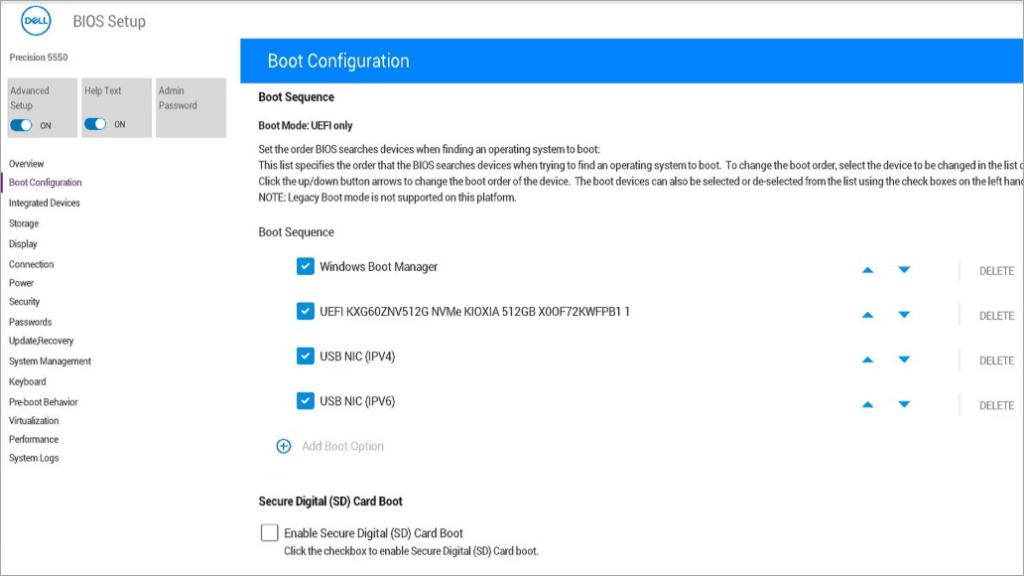
Task: Click down arrow for UEFI KIOXIA NVMe entry
Action: click(904, 315)
